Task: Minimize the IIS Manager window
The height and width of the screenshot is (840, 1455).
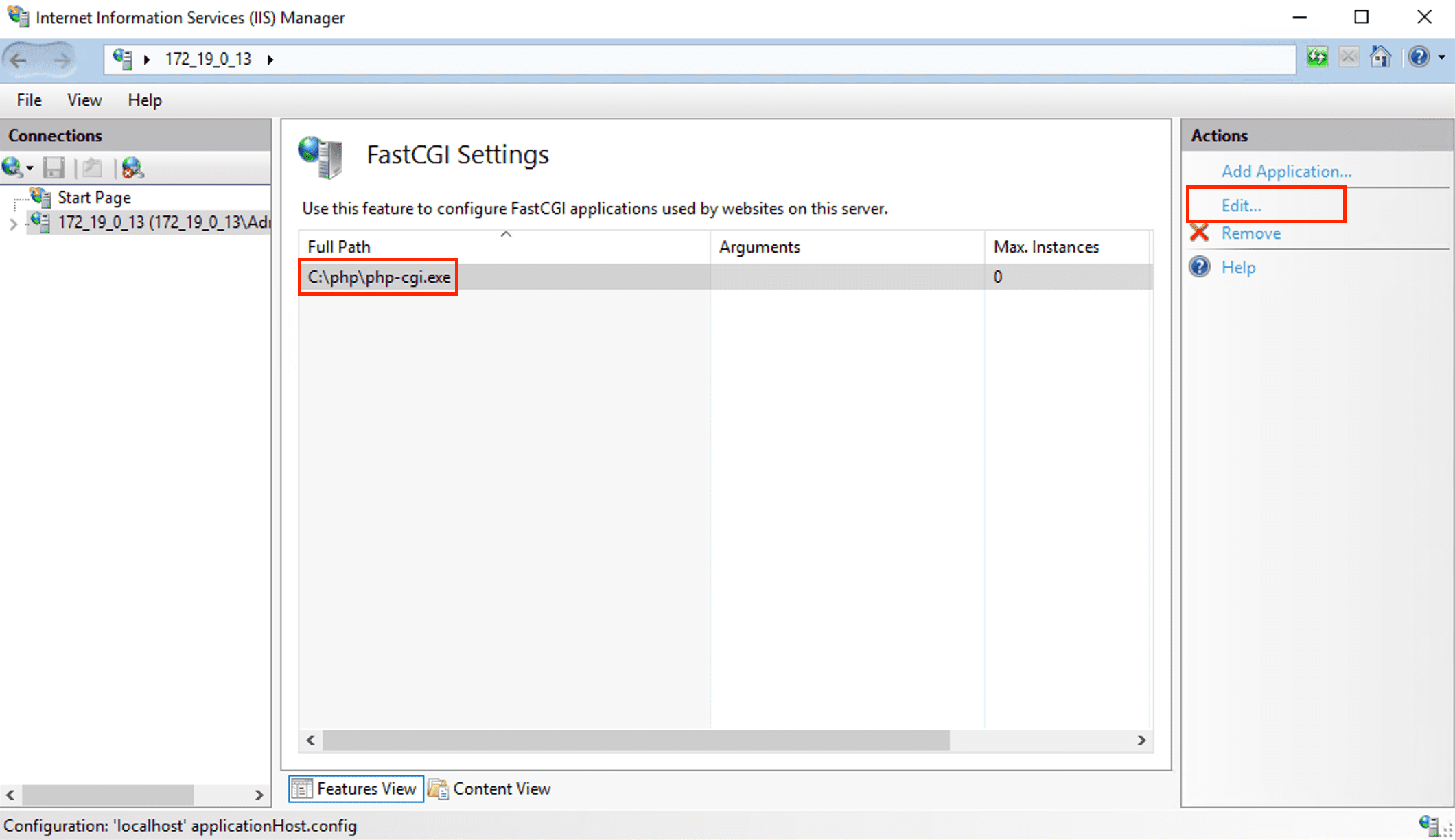Action: point(1299,17)
